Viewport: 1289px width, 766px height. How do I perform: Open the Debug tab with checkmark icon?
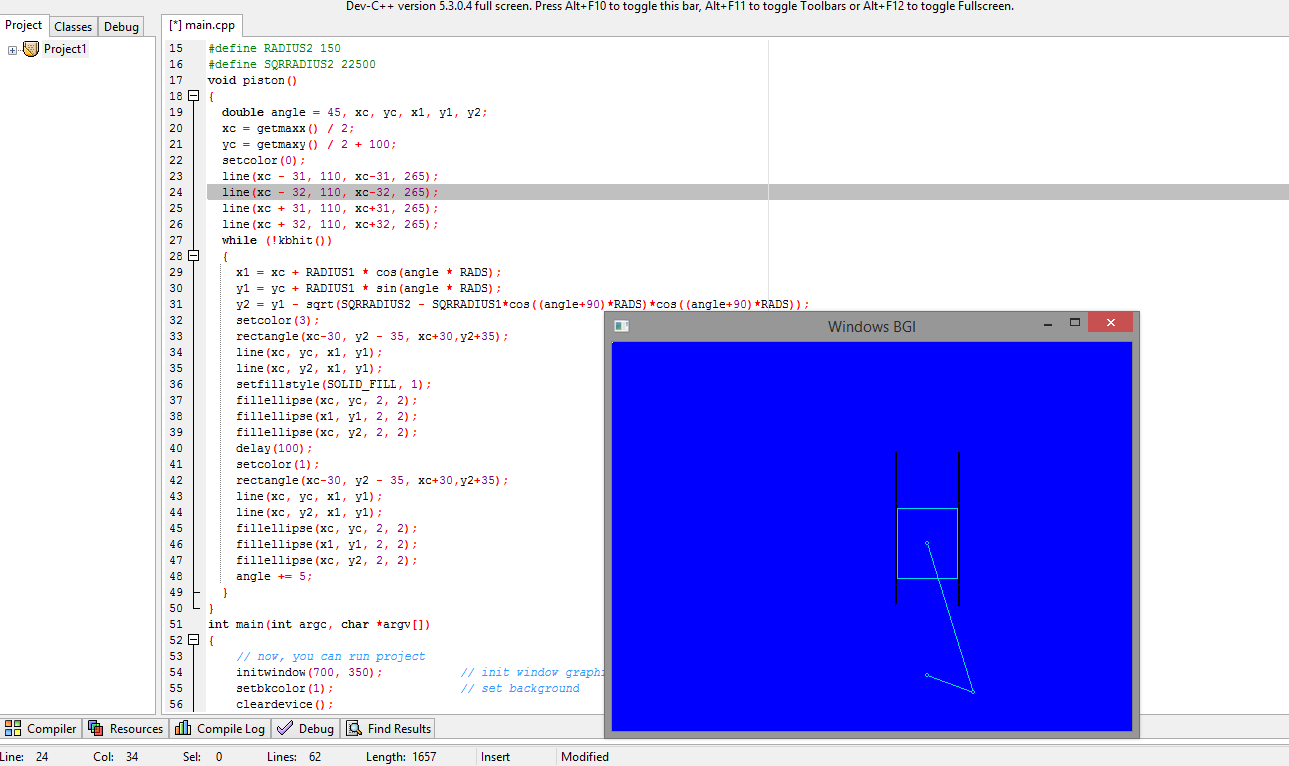click(x=306, y=729)
